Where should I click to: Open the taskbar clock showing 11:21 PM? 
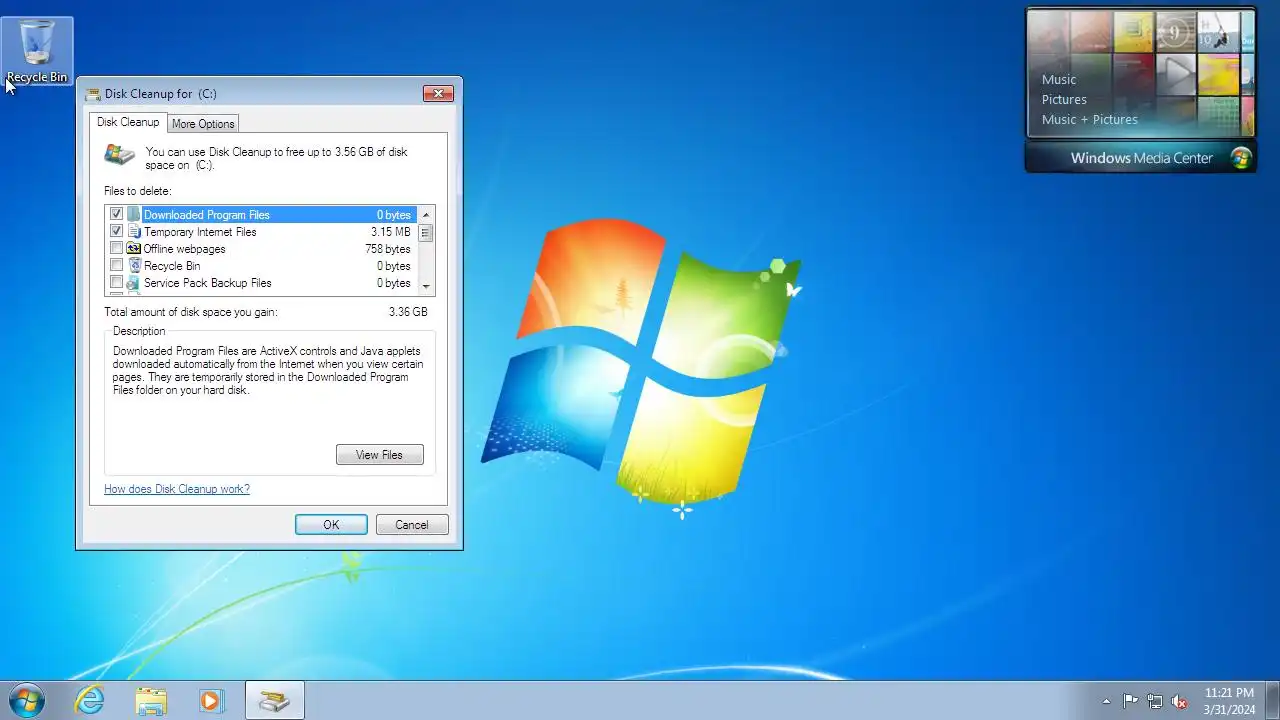pos(1229,701)
